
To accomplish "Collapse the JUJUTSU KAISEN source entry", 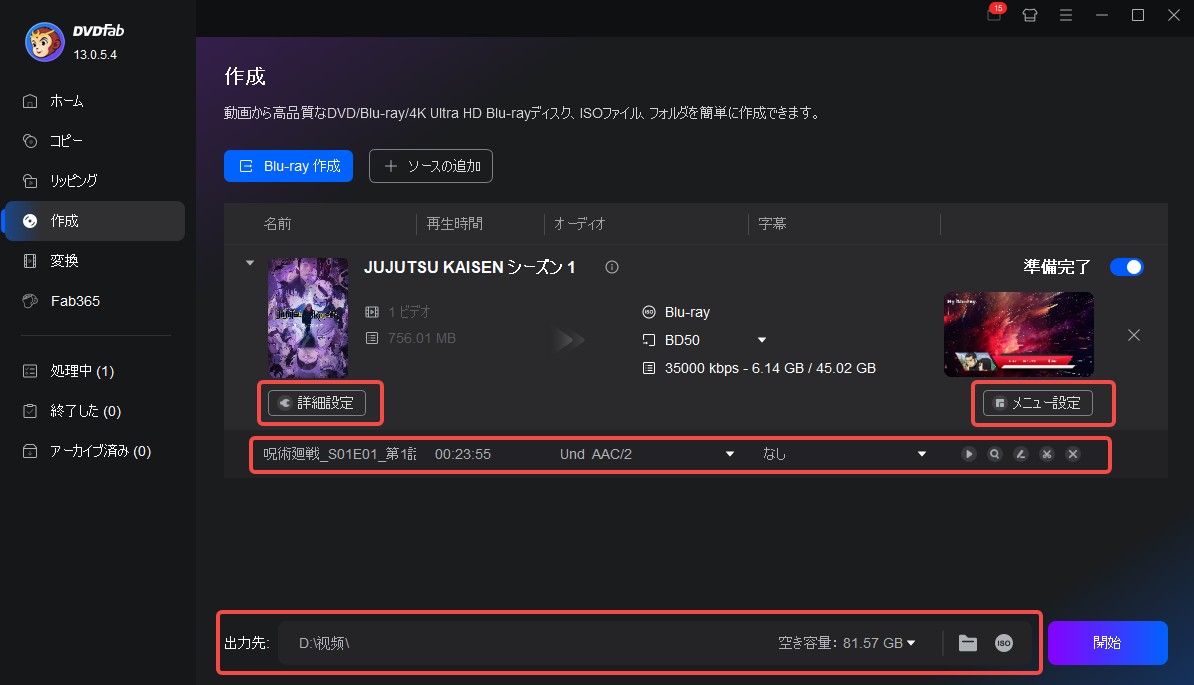I will click(250, 264).
